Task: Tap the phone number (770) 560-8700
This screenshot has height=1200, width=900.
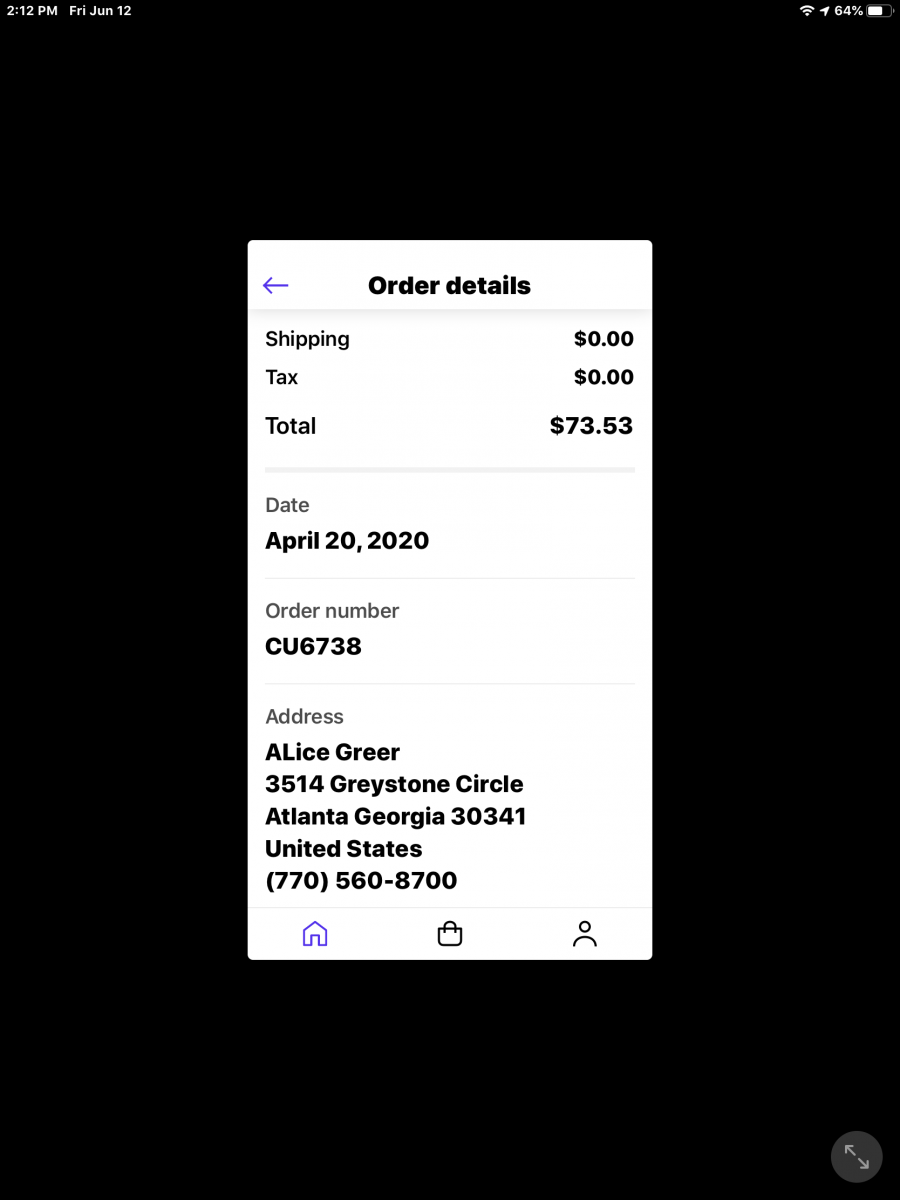Action: click(x=361, y=881)
